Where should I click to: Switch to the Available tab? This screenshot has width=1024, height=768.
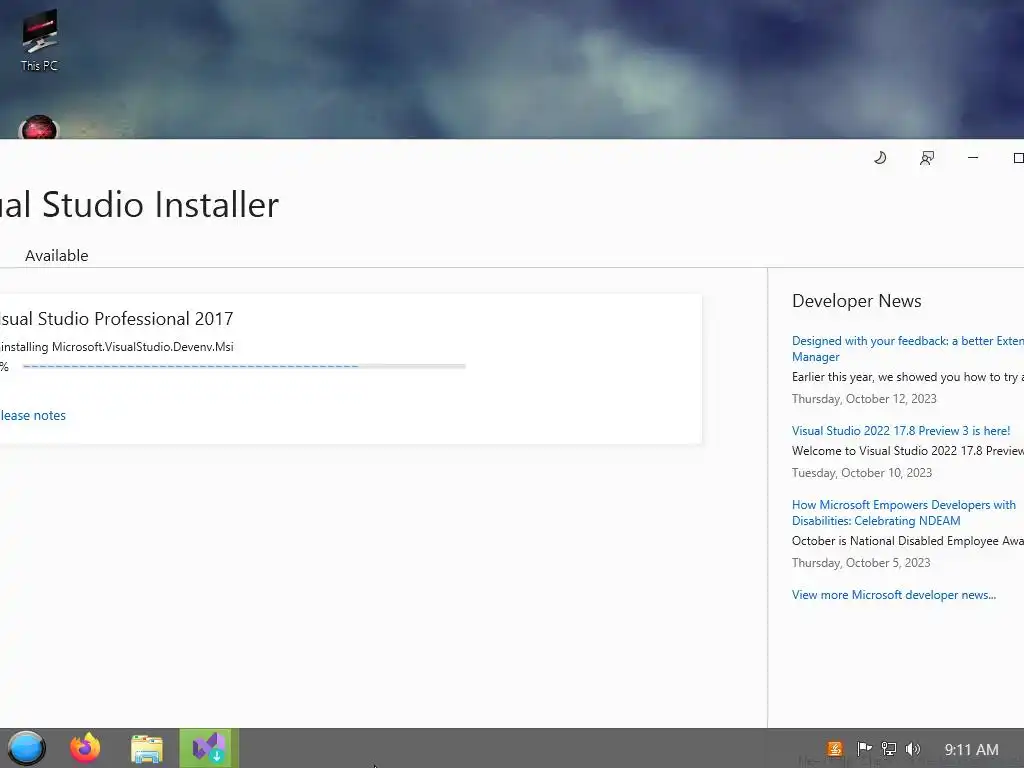coord(56,255)
